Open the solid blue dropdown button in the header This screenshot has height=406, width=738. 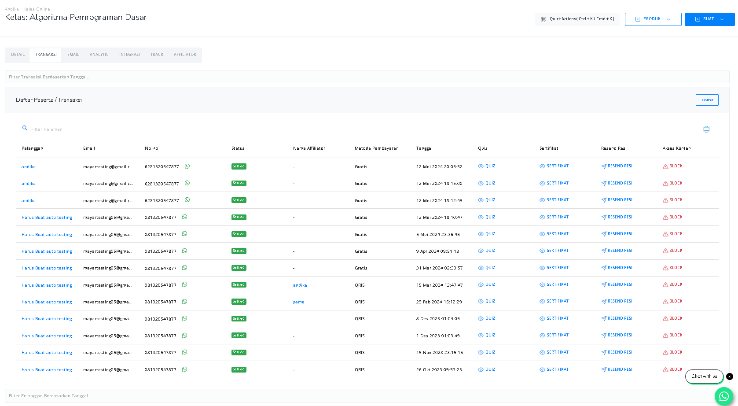point(709,19)
